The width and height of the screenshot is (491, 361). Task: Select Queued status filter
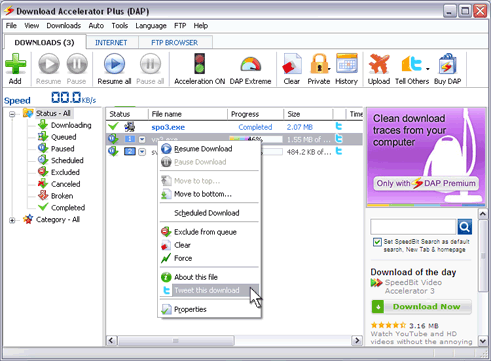64,137
